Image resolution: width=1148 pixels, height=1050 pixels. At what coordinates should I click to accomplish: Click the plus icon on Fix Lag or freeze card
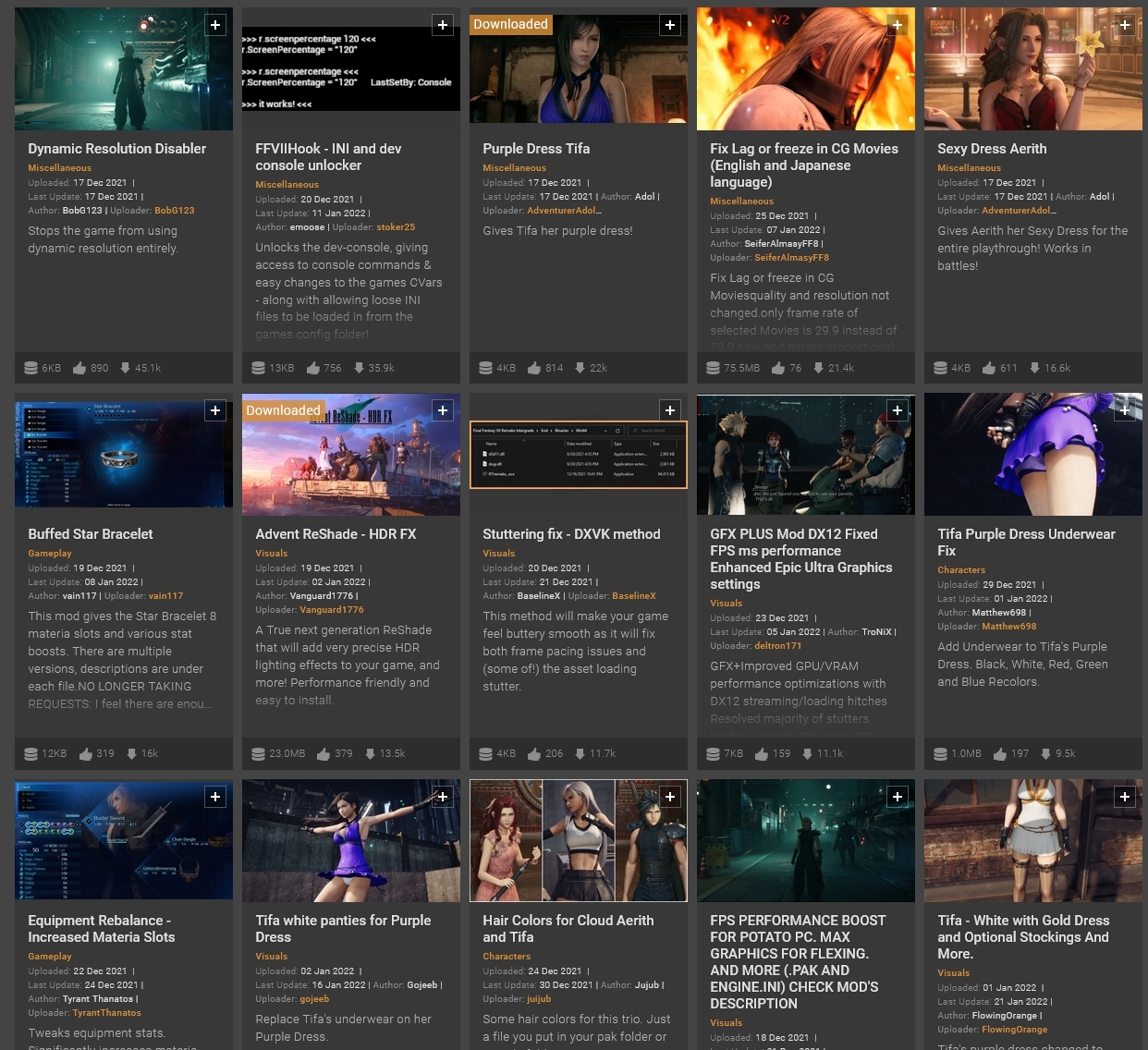click(x=898, y=25)
